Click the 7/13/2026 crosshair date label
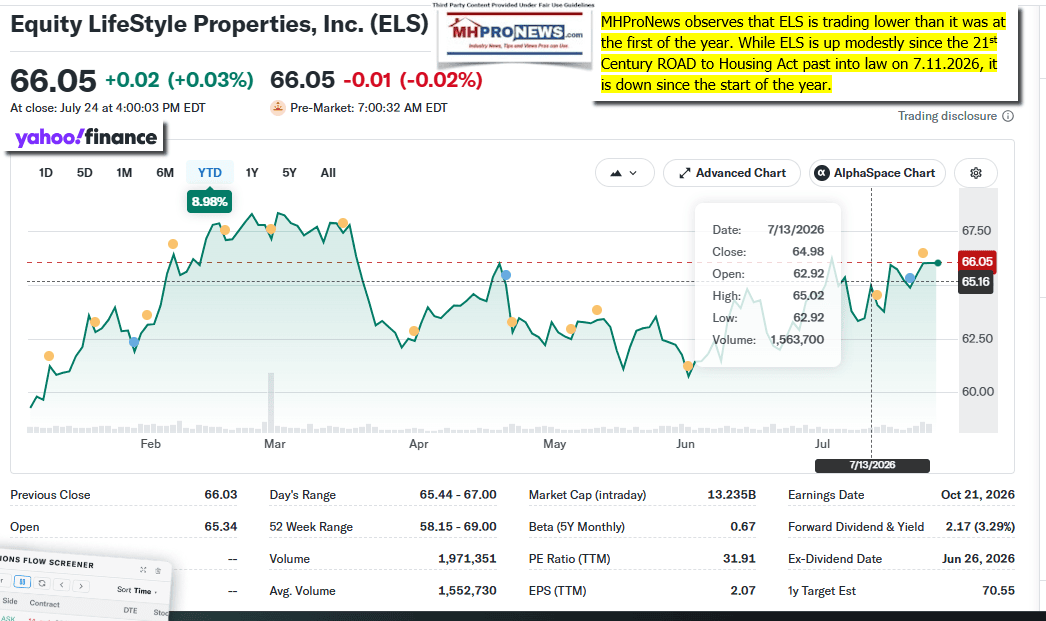This screenshot has height=621, width=1046. (872, 465)
